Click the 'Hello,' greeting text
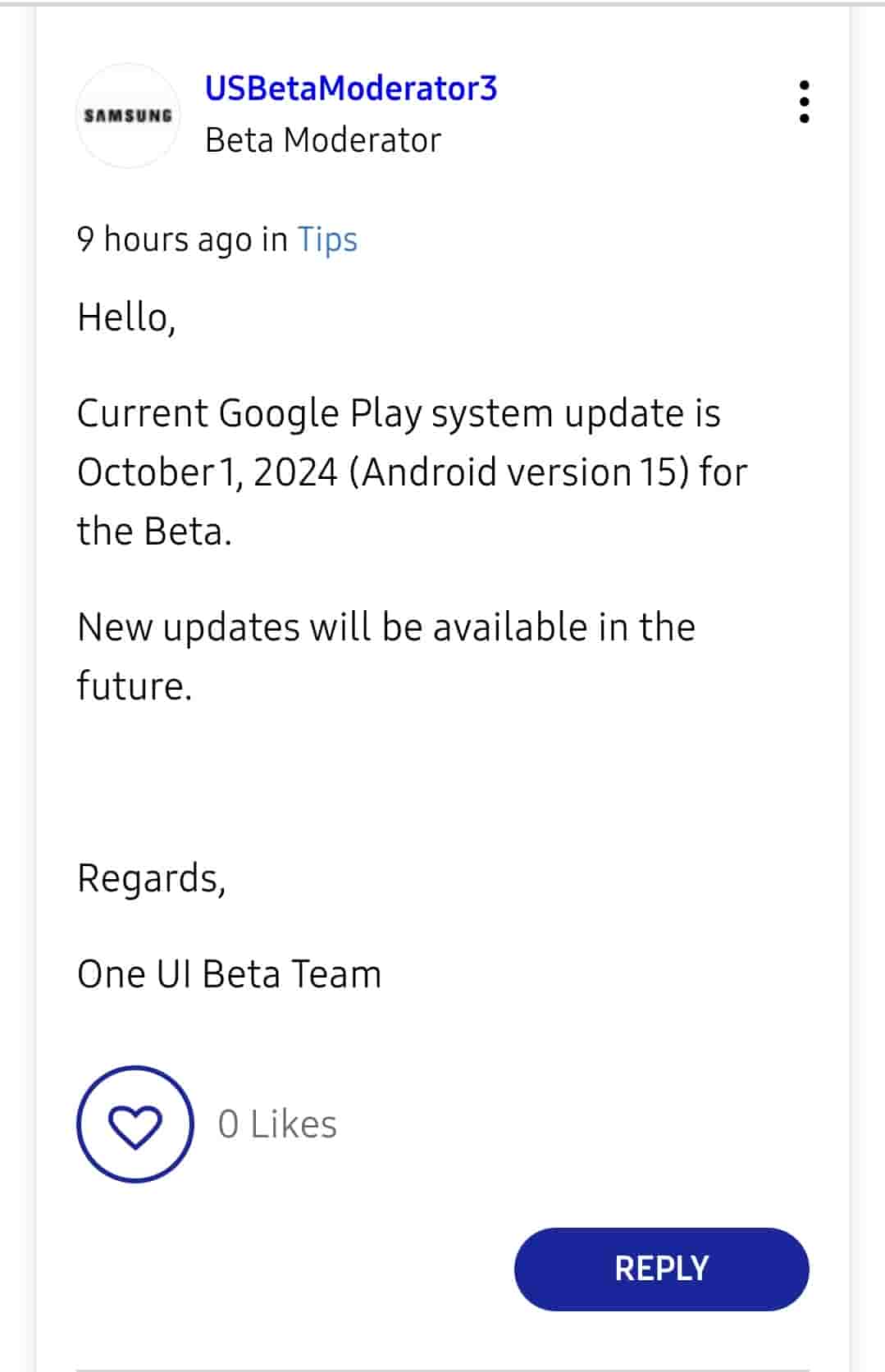 coord(126,317)
